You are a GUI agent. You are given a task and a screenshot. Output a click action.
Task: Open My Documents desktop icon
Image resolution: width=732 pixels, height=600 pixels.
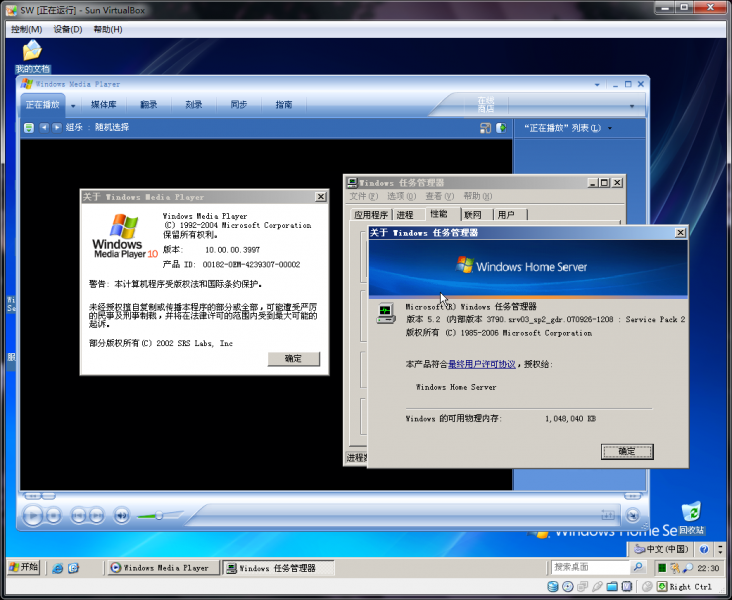(x=32, y=57)
